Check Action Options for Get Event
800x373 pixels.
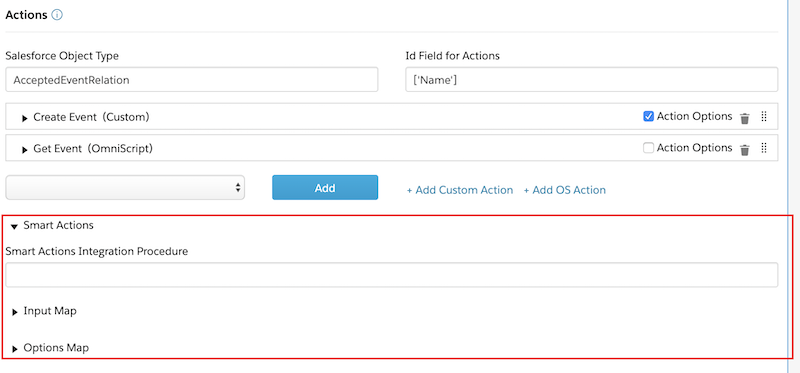(648, 148)
